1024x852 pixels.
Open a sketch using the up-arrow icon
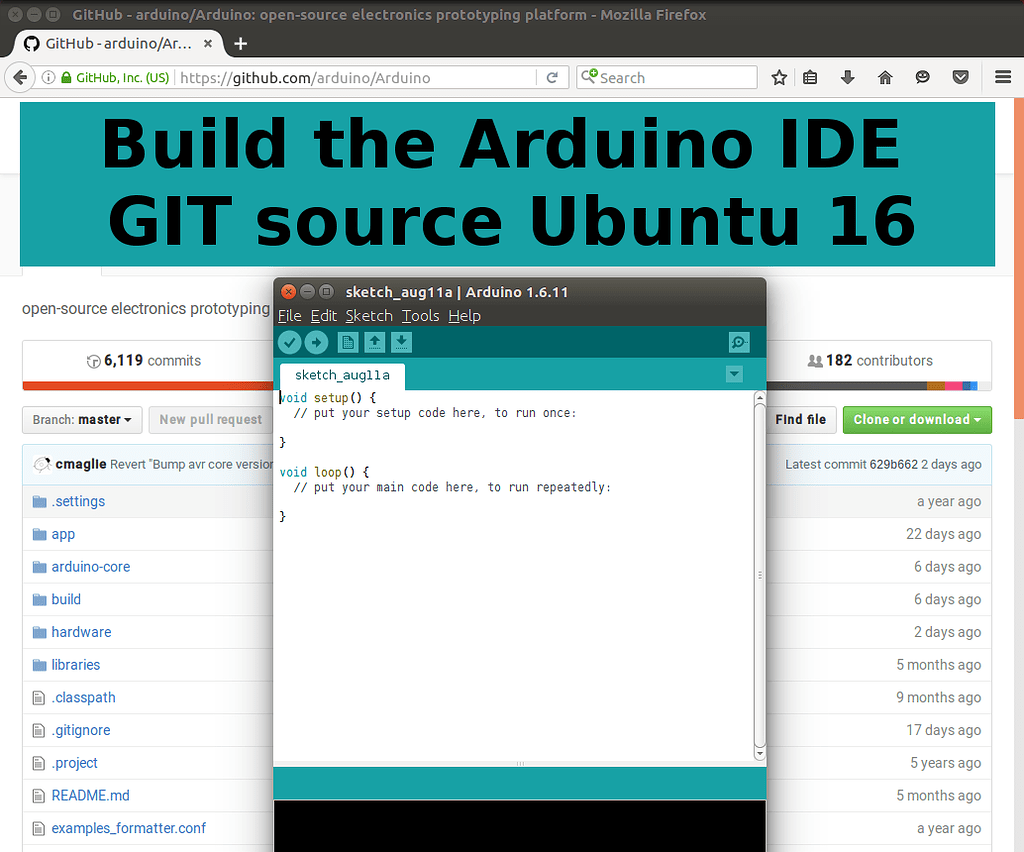tap(375, 342)
